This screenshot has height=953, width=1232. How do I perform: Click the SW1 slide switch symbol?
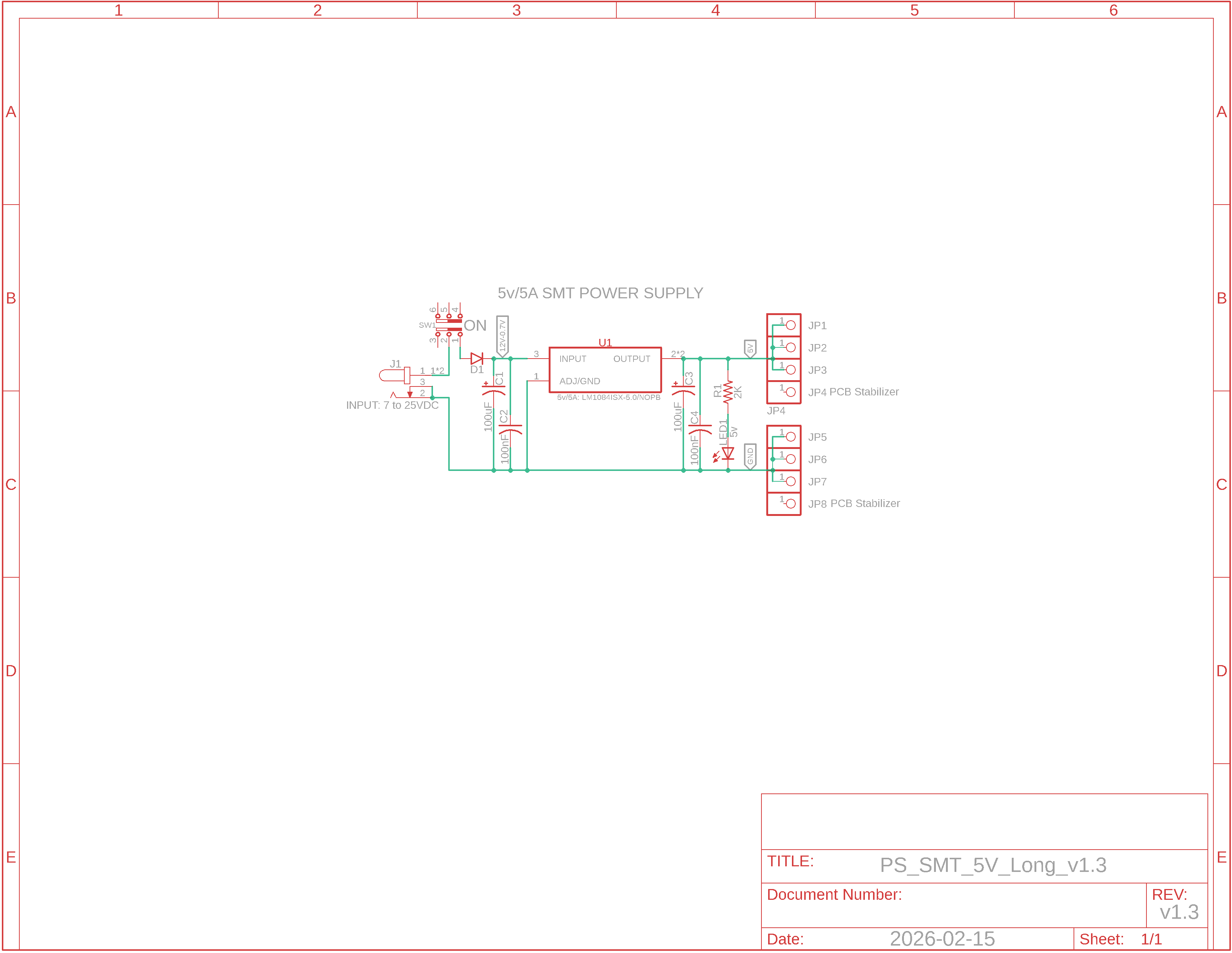449,325
